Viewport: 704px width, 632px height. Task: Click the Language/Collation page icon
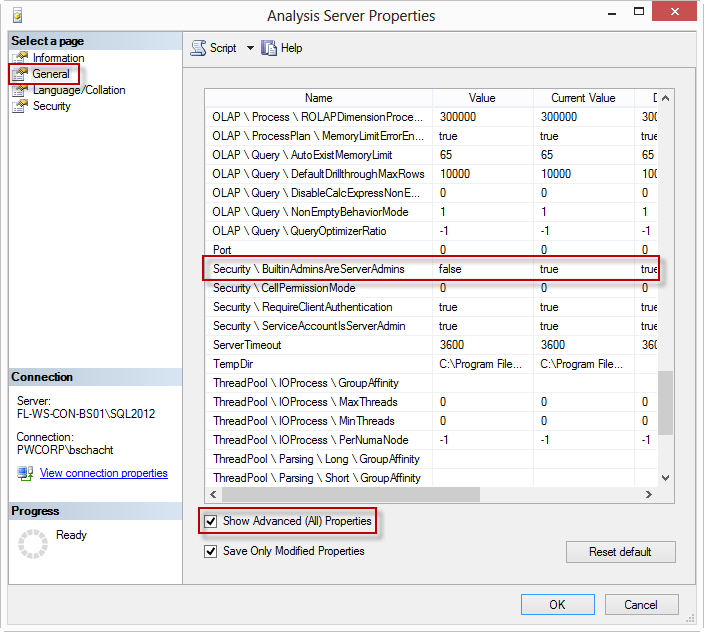(20, 90)
